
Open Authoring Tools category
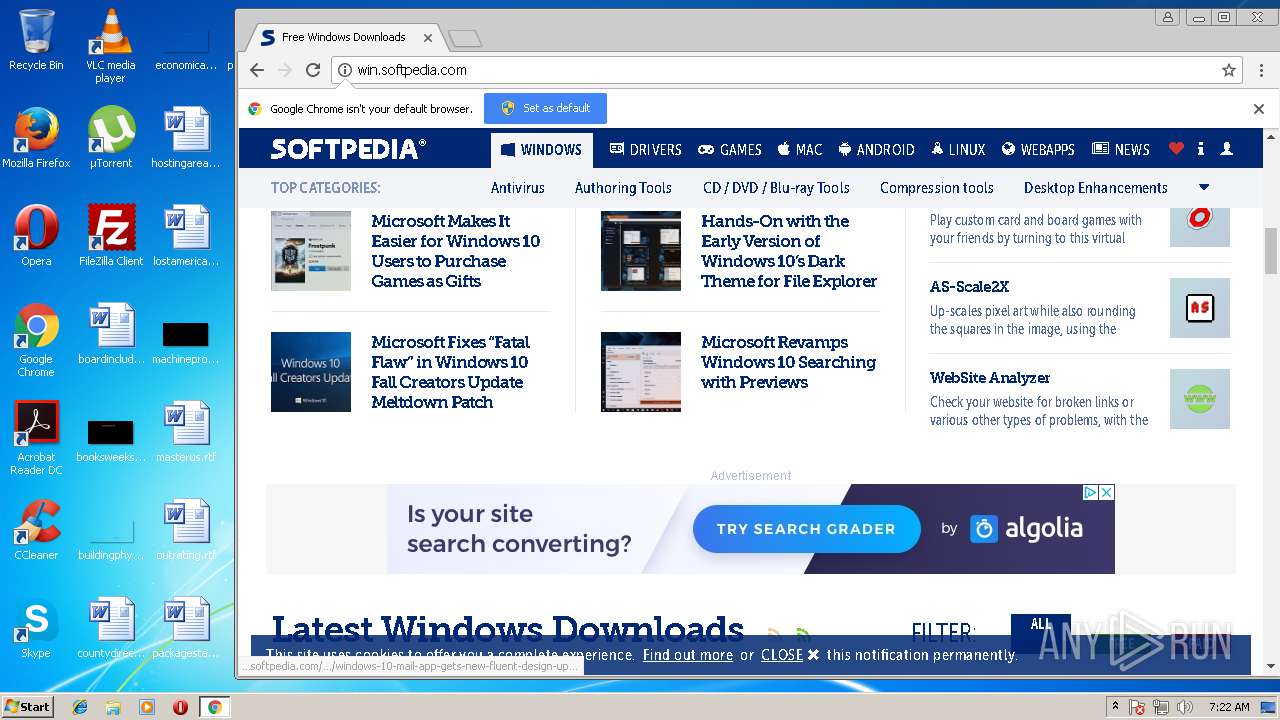coord(623,187)
